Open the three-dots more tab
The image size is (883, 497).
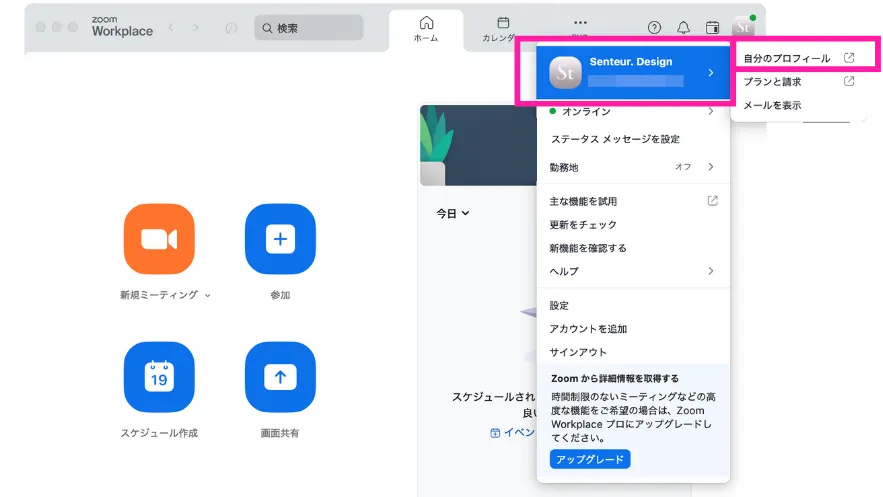tap(580, 23)
